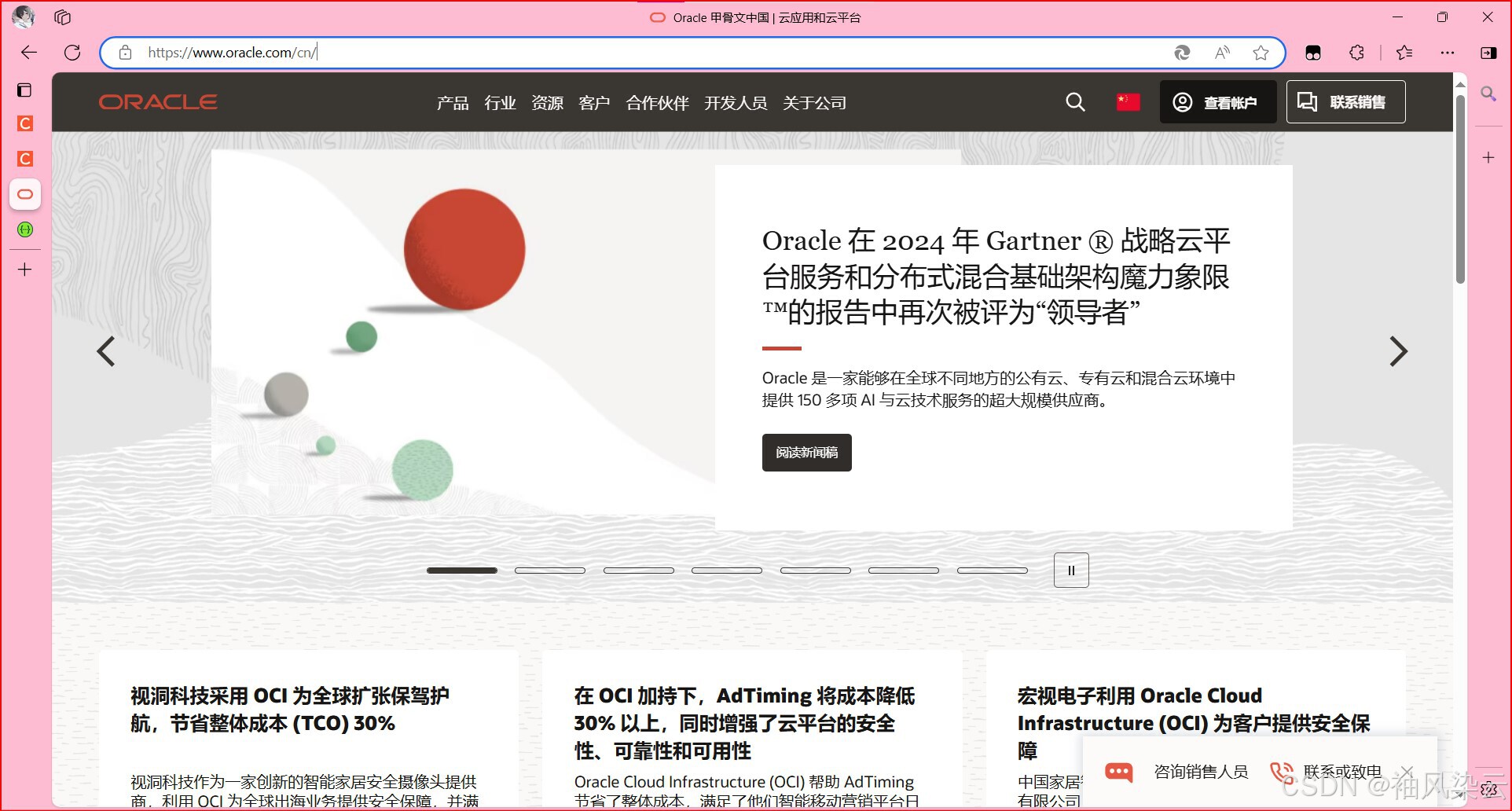This screenshot has width=1512, height=811.
Task: Select the fourth carousel slide indicator
Action: (x=727, y=571)
